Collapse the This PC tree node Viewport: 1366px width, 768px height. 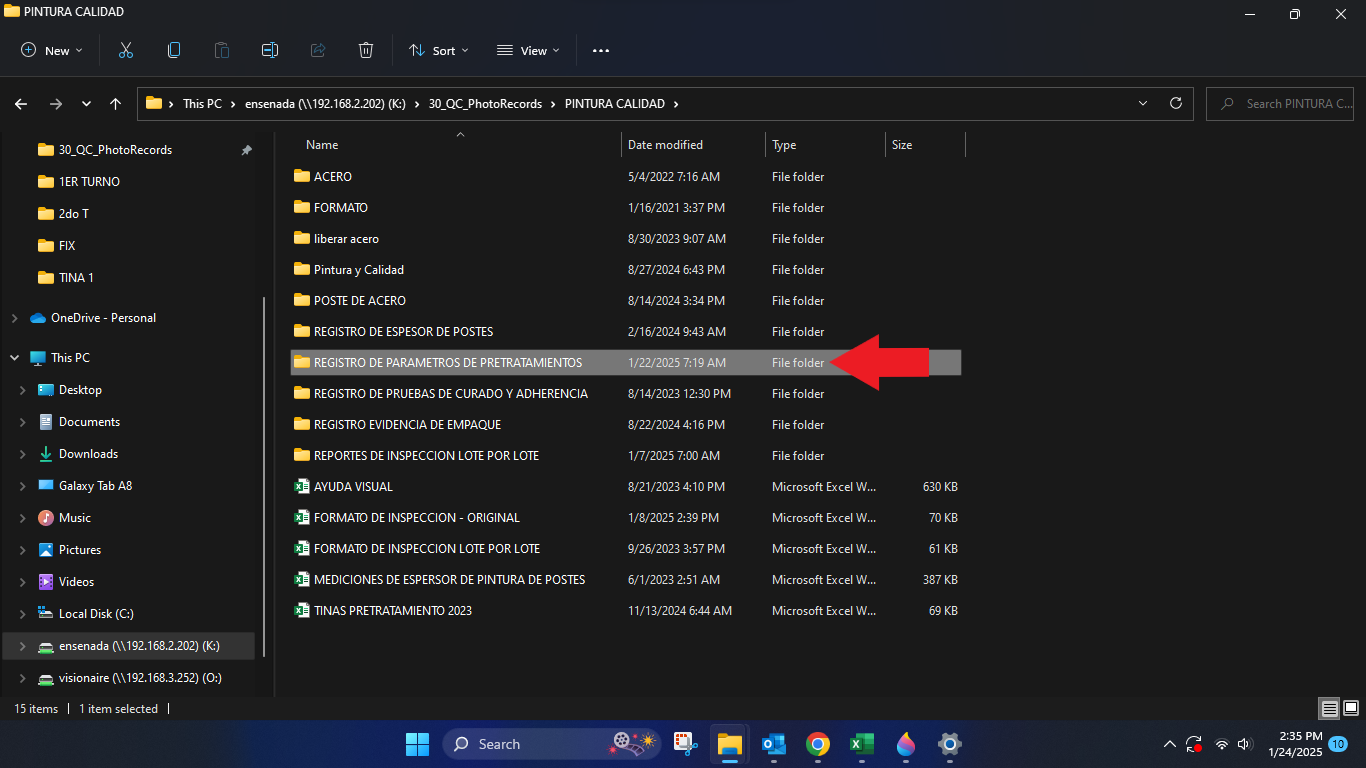14,358
